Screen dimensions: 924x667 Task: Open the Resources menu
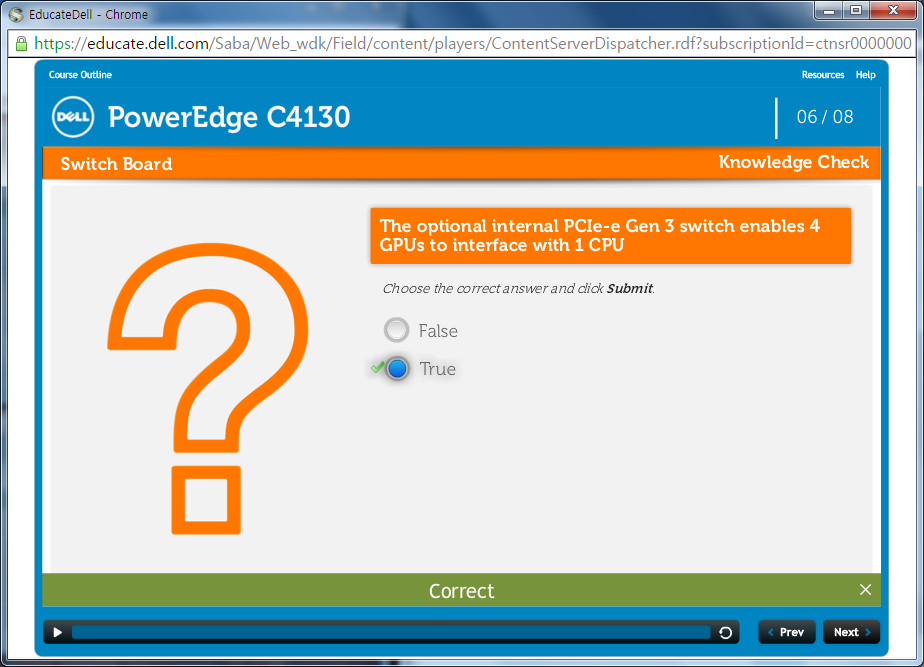822,75
